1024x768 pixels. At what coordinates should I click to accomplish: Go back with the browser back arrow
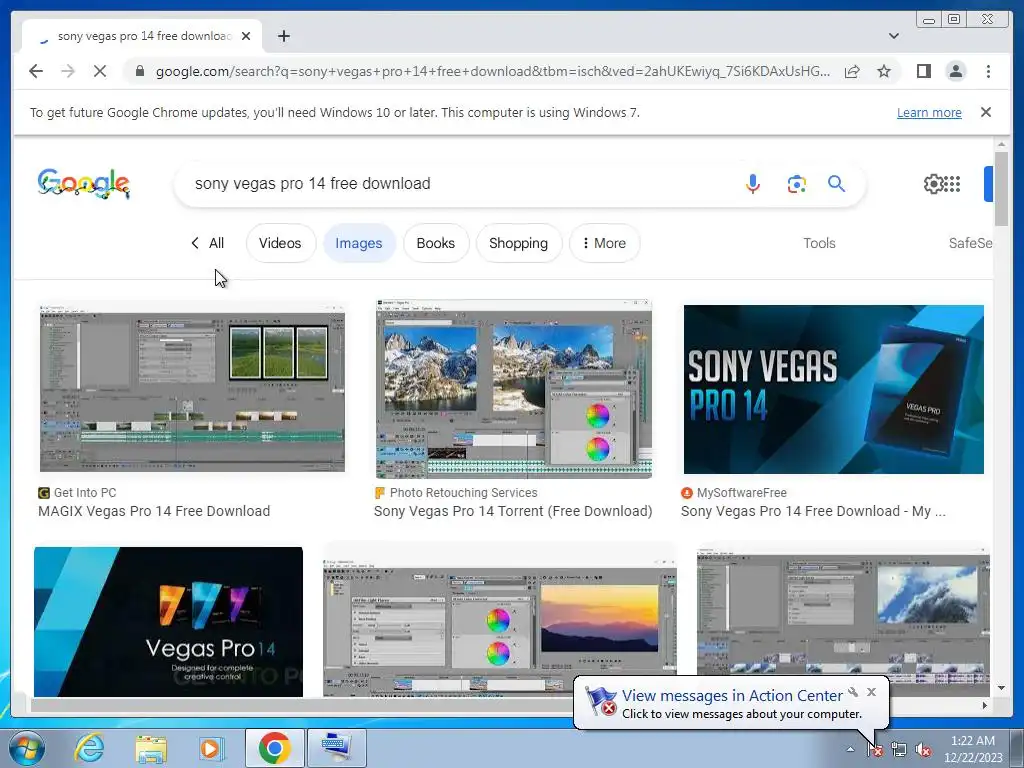[36, 71]
